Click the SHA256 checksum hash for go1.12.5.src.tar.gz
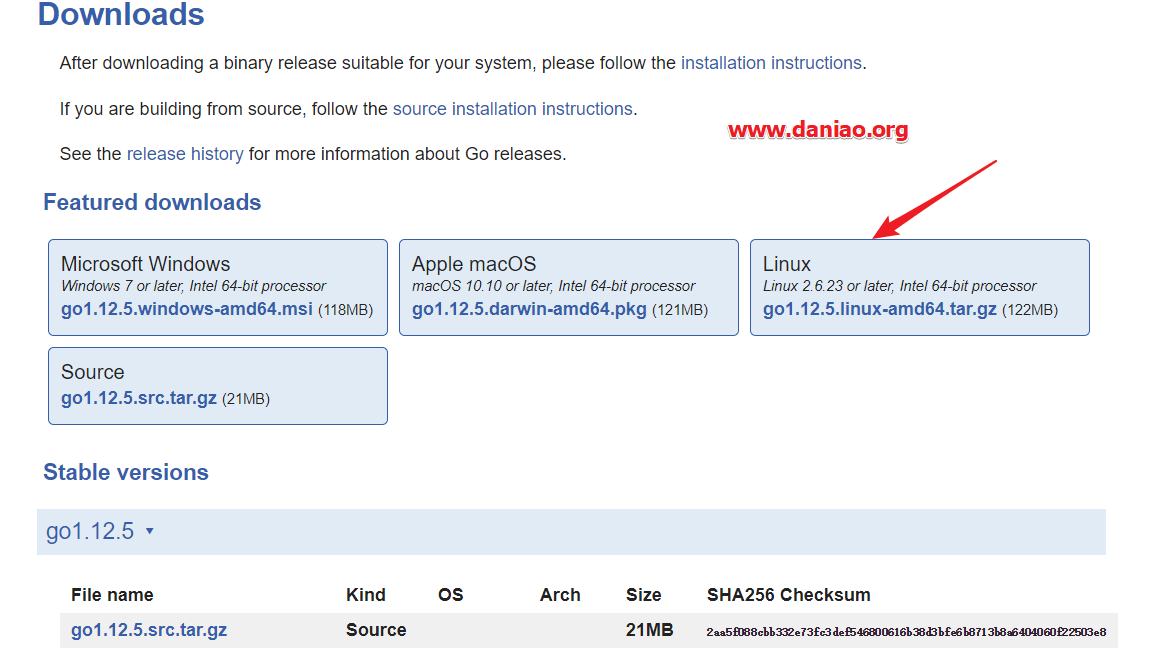The height and width of the screenshot is (657, 1153). pyautogui.click(x=907, y=632)
